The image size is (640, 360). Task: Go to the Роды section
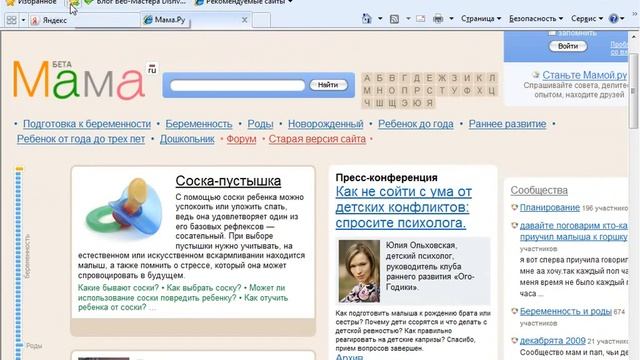pos(260,124)
